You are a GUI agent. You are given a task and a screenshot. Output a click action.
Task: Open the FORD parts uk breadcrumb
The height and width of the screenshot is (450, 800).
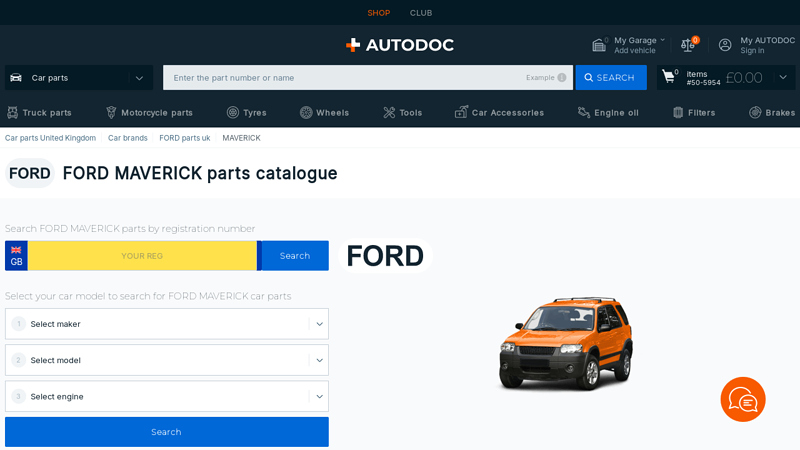pos(185,138)
